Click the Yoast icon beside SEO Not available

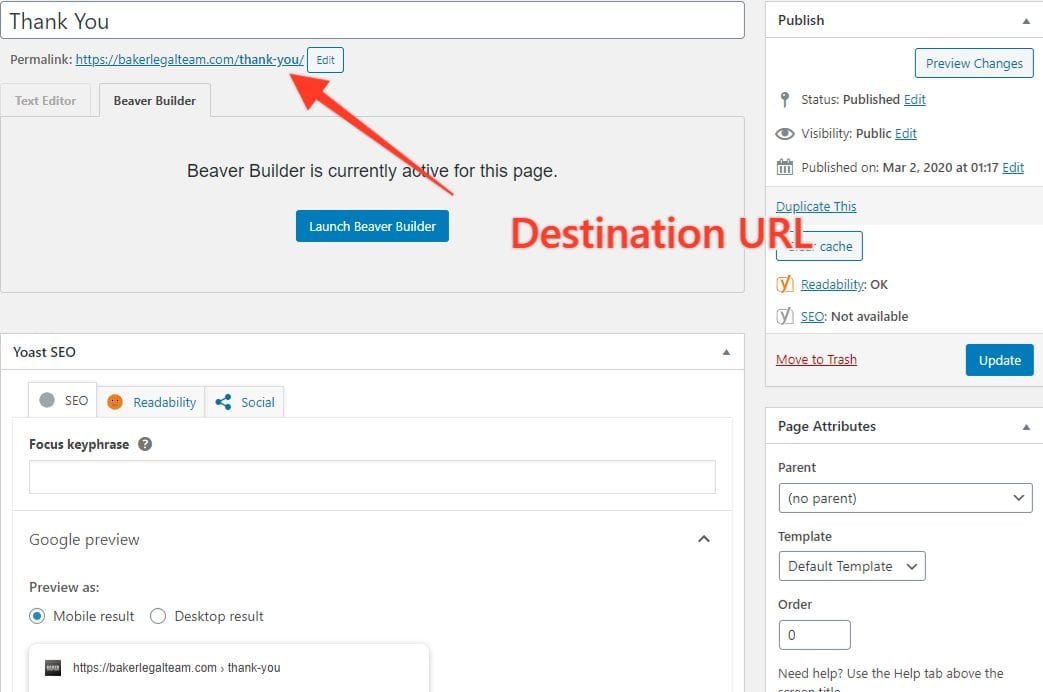785,316
